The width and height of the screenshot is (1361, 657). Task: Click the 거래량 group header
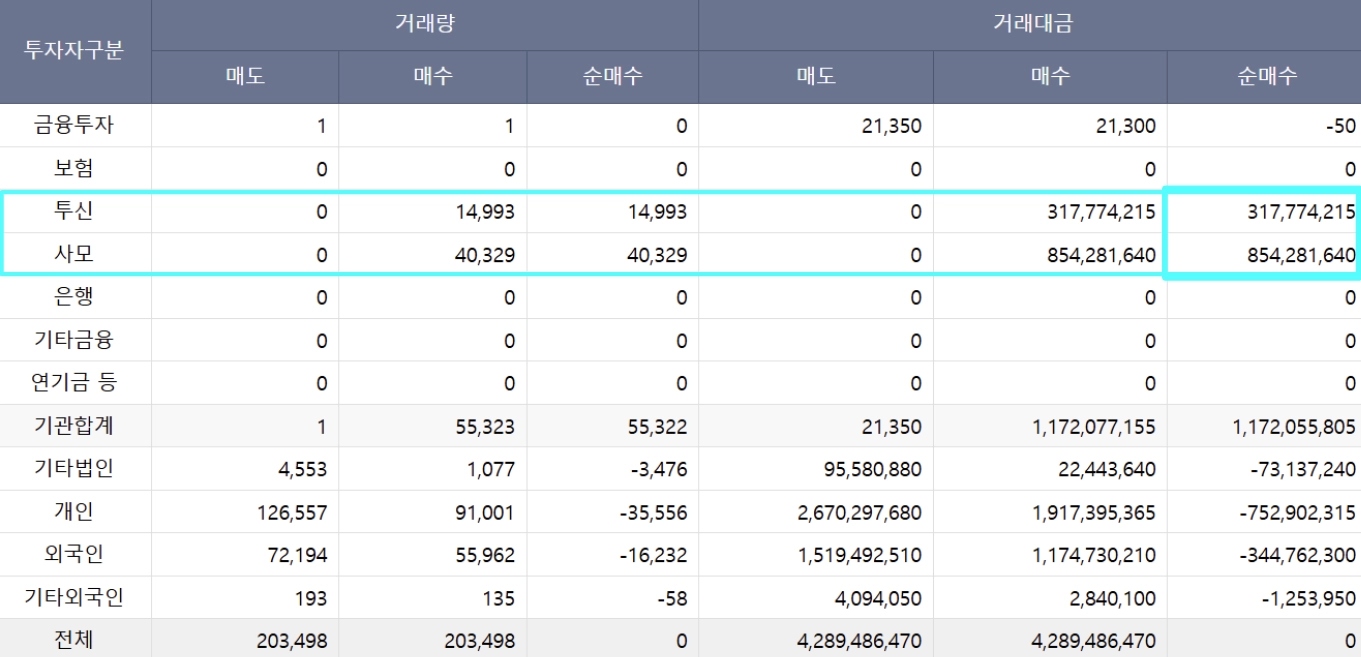[425, 24]
